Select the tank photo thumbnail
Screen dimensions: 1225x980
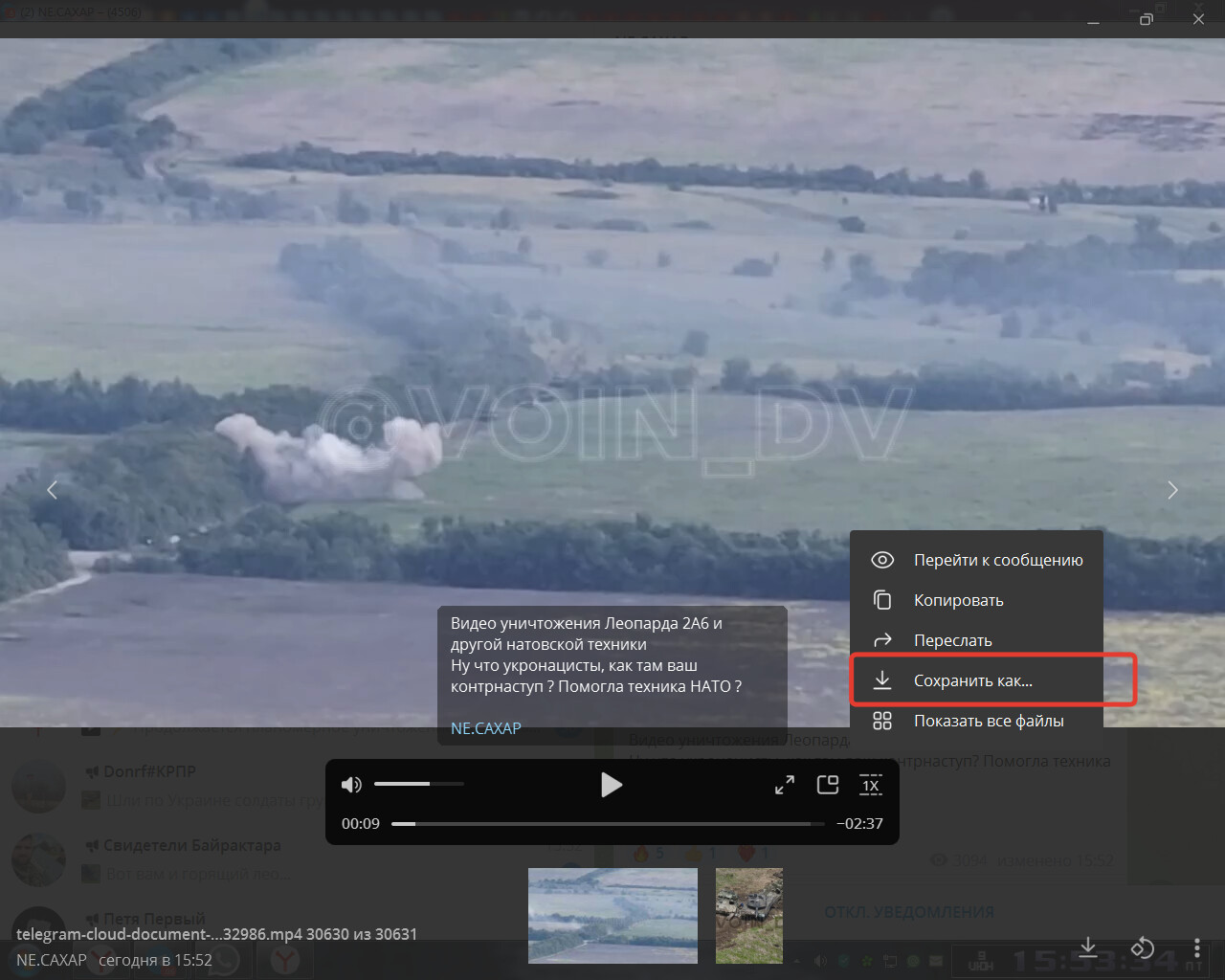tap(748, 915)
